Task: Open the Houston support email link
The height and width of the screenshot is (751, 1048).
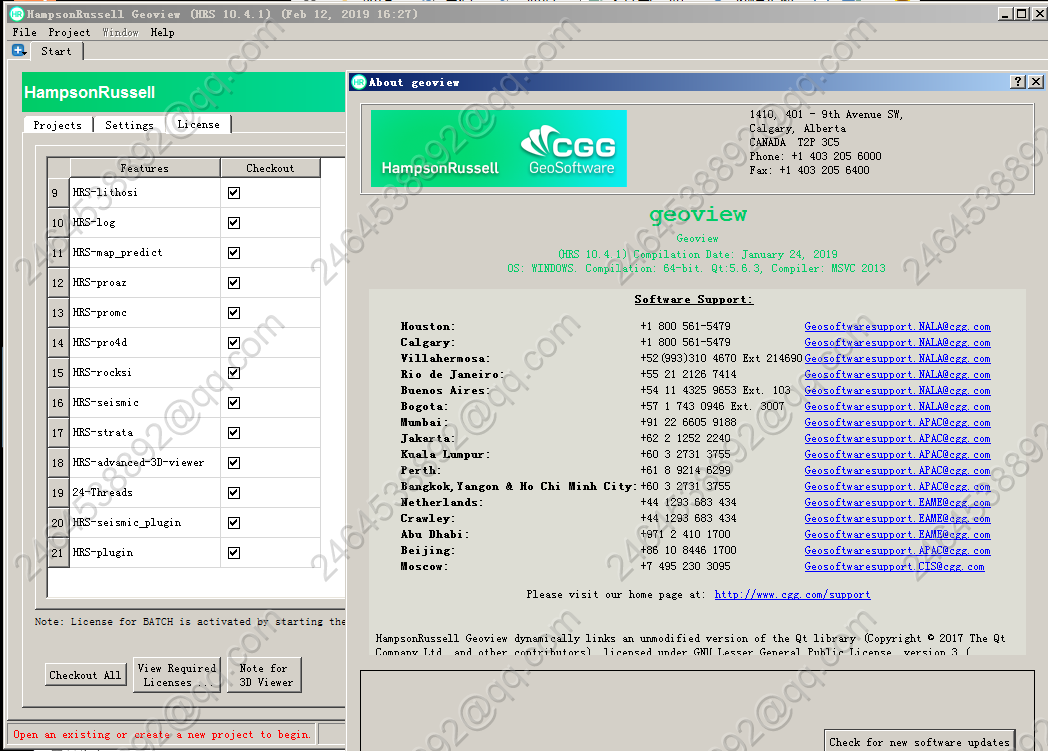Action: tap(897, 326)
